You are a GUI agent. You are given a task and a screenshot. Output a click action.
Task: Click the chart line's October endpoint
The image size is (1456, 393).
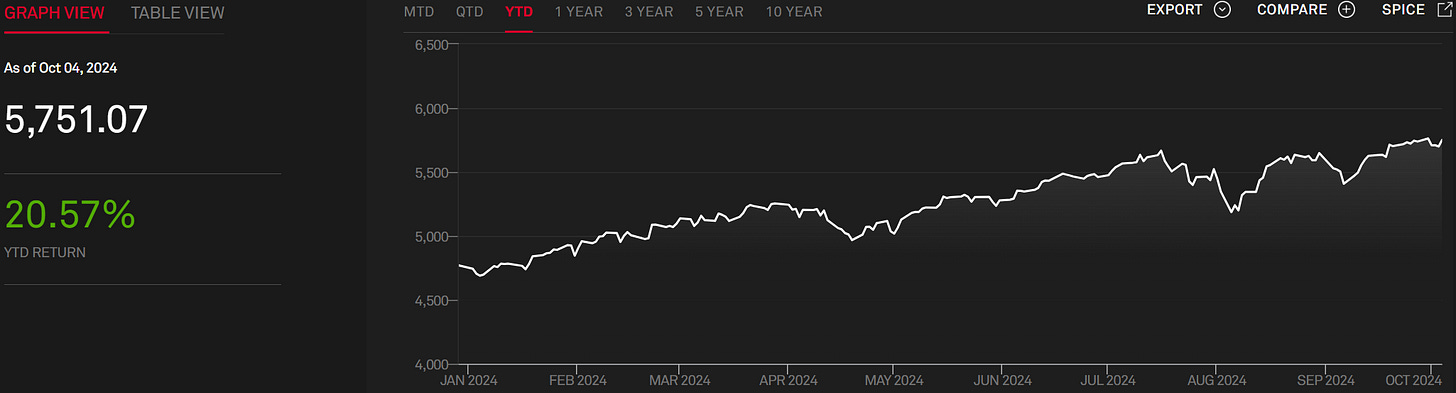(1441, 139)
